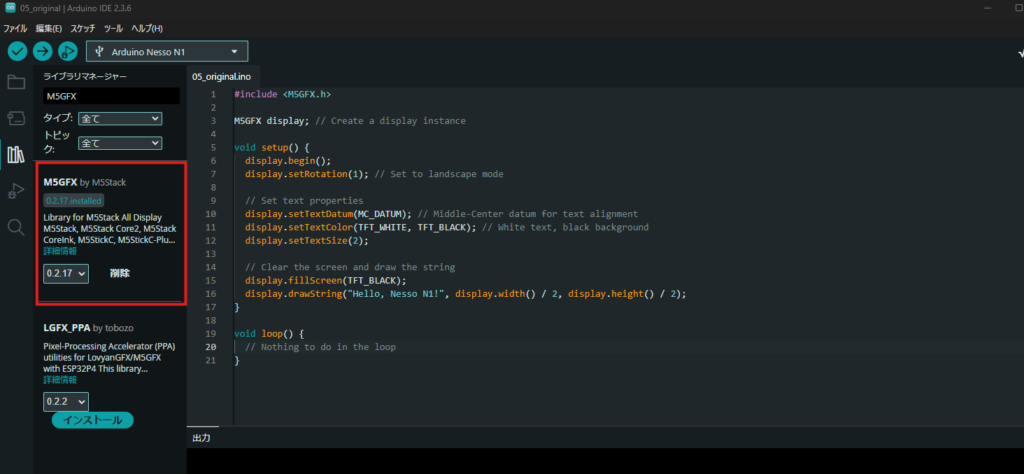Start the debugger with the Debug button

pyautogui.click(x=68, y=51)
